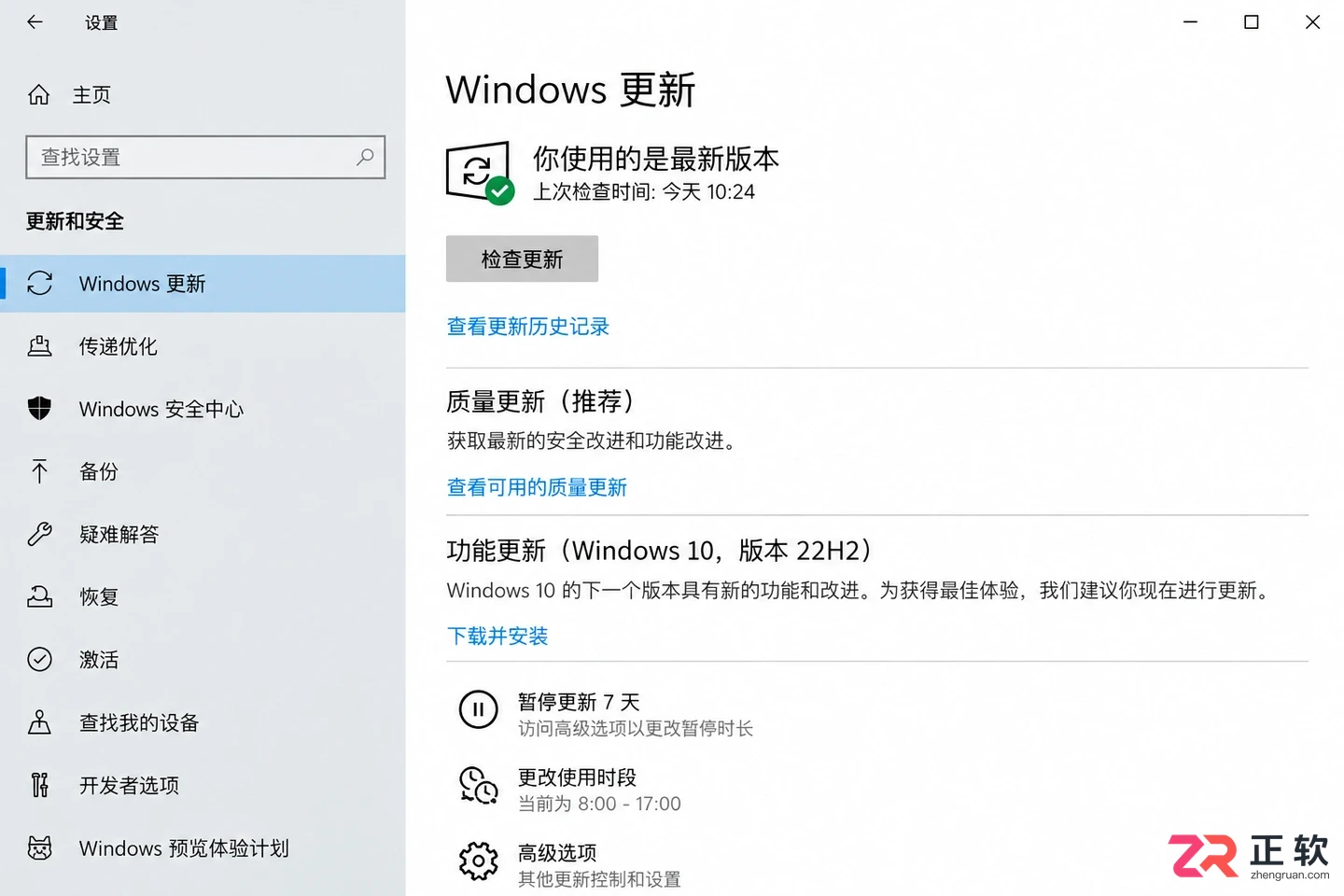Open the home icon next to 主页
1344x896 pixels.
click(x=39, y=94)
